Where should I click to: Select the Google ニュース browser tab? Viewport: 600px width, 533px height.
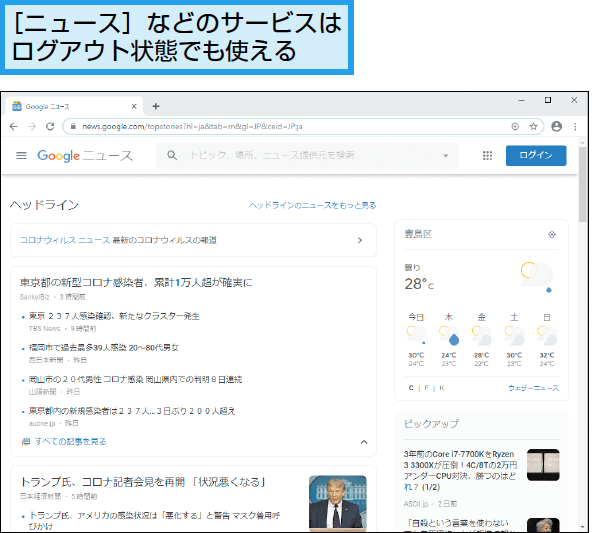(x=75, y=106)
